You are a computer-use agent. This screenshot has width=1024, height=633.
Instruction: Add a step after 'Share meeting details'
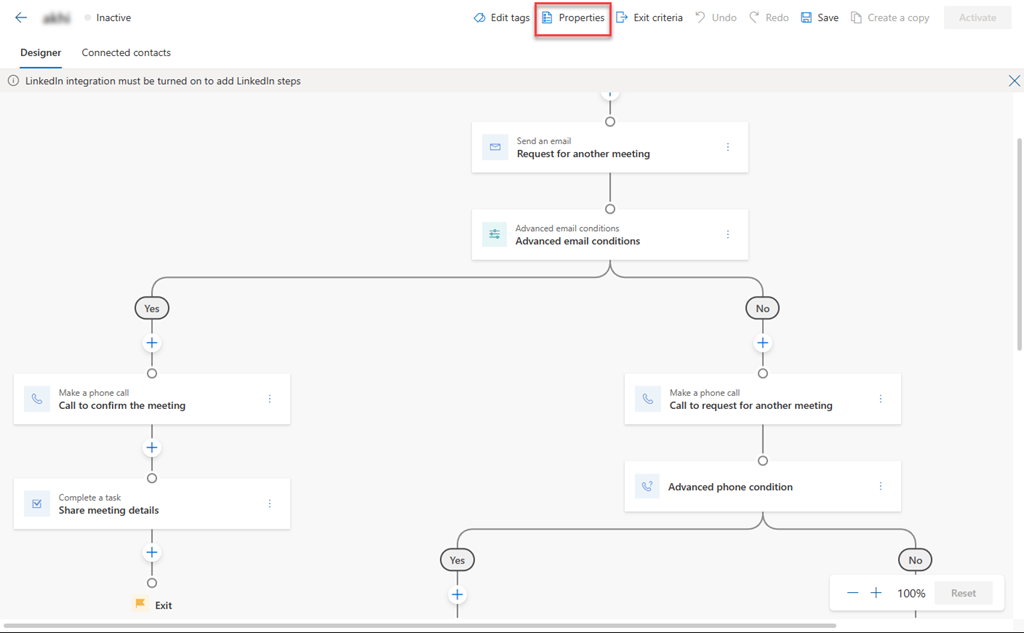(x=151, y=551)
